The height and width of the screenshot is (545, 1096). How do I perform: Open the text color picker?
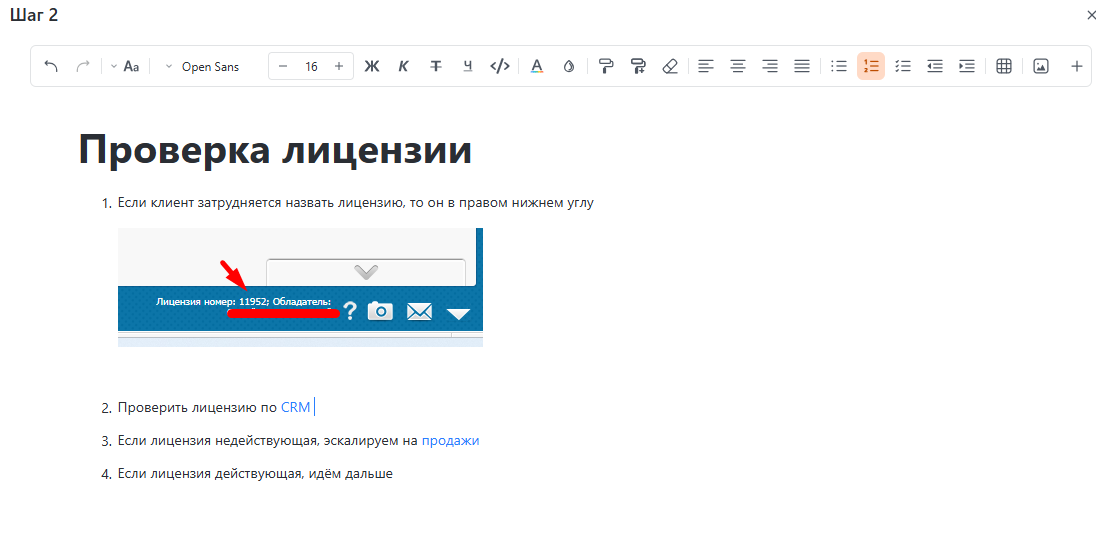(537, 67)
